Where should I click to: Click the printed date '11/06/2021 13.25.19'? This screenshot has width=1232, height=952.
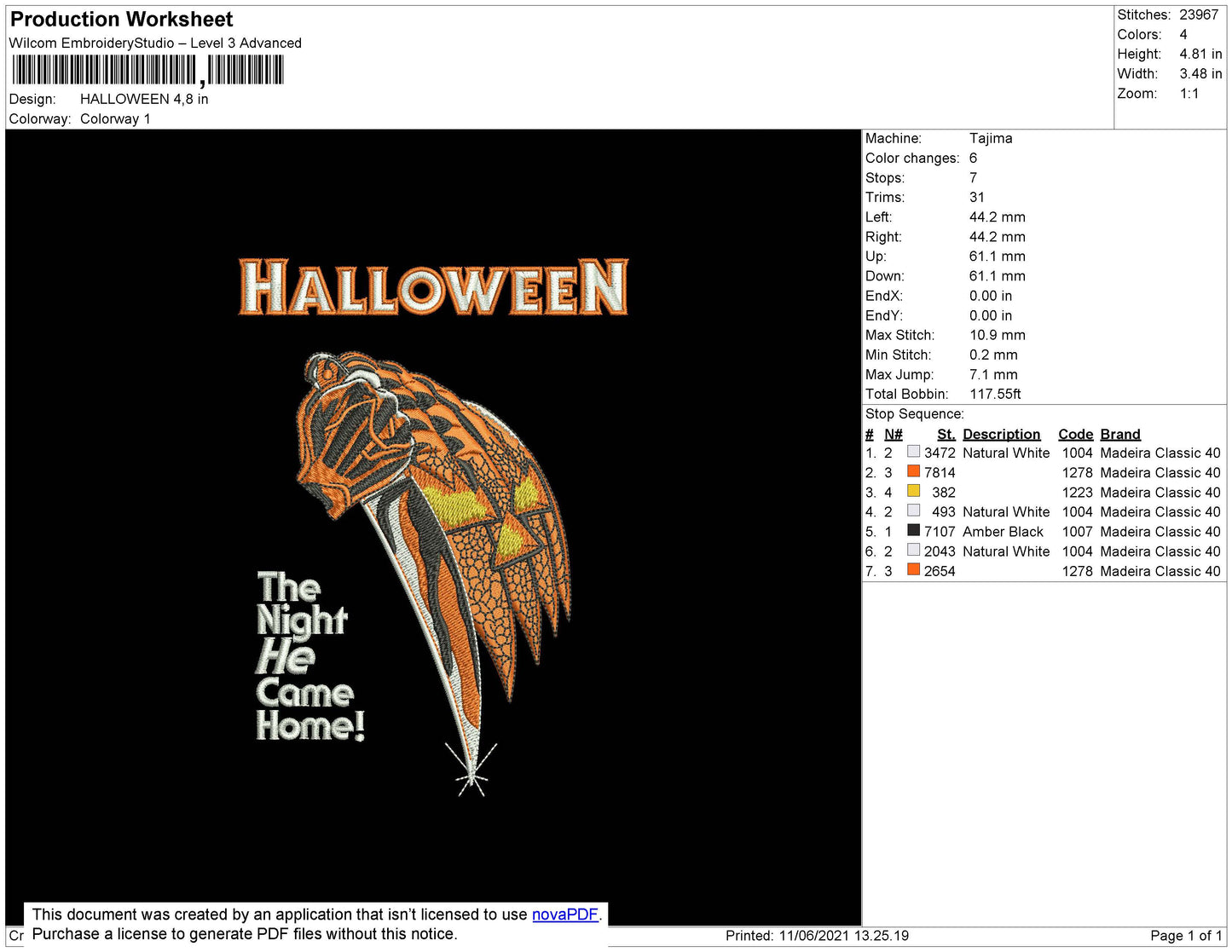pyautogui.click(x=844, y=935)
